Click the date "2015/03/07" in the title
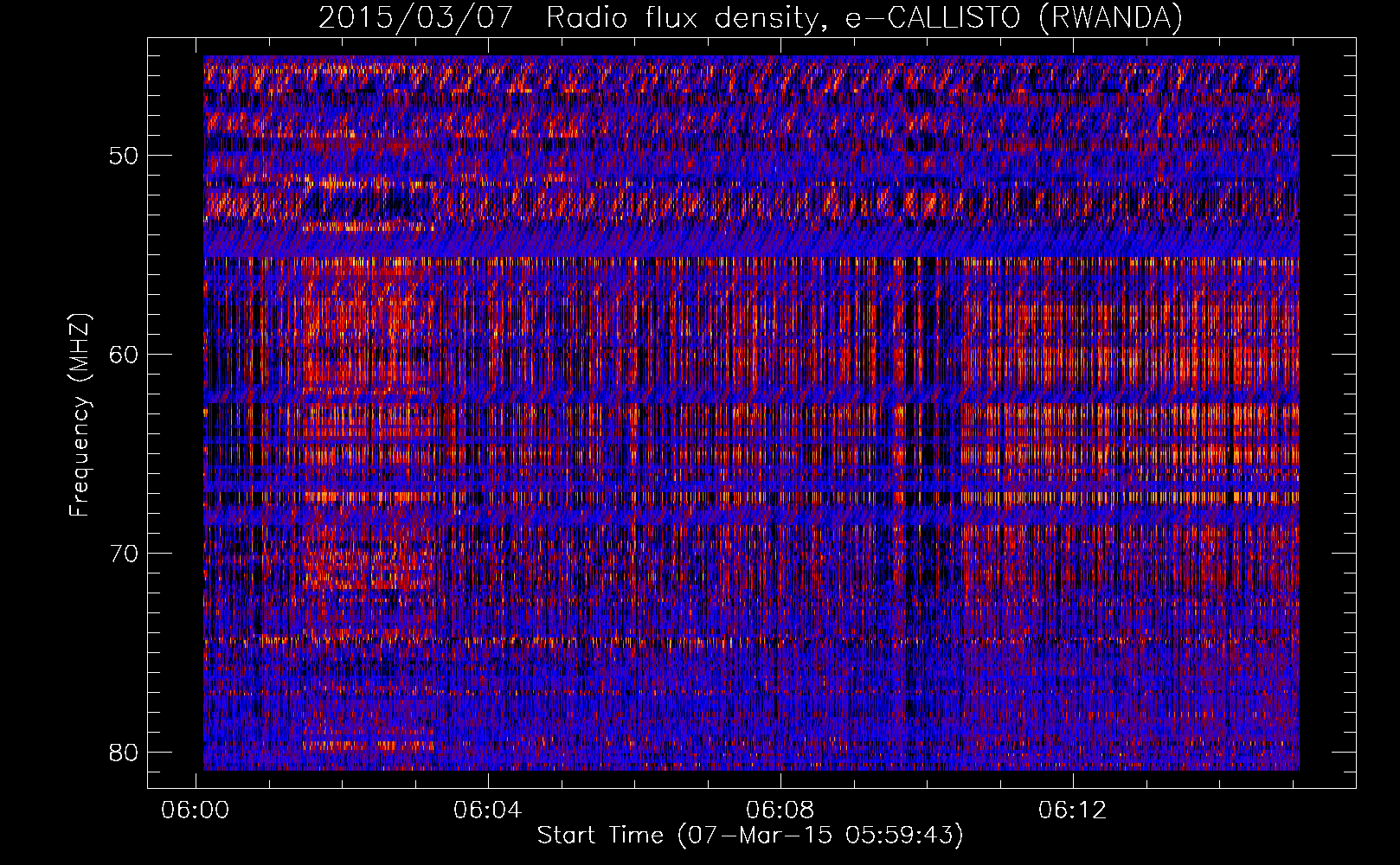The image size is (1400, 865). point(416,17)
